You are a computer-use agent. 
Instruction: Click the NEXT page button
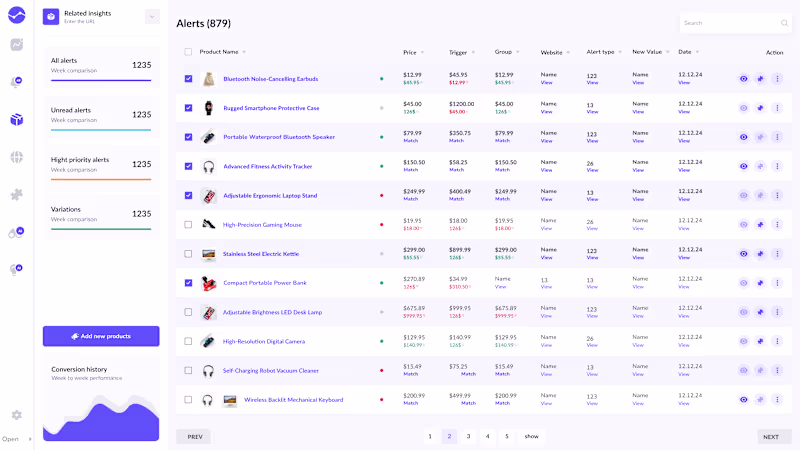(773, 437)
